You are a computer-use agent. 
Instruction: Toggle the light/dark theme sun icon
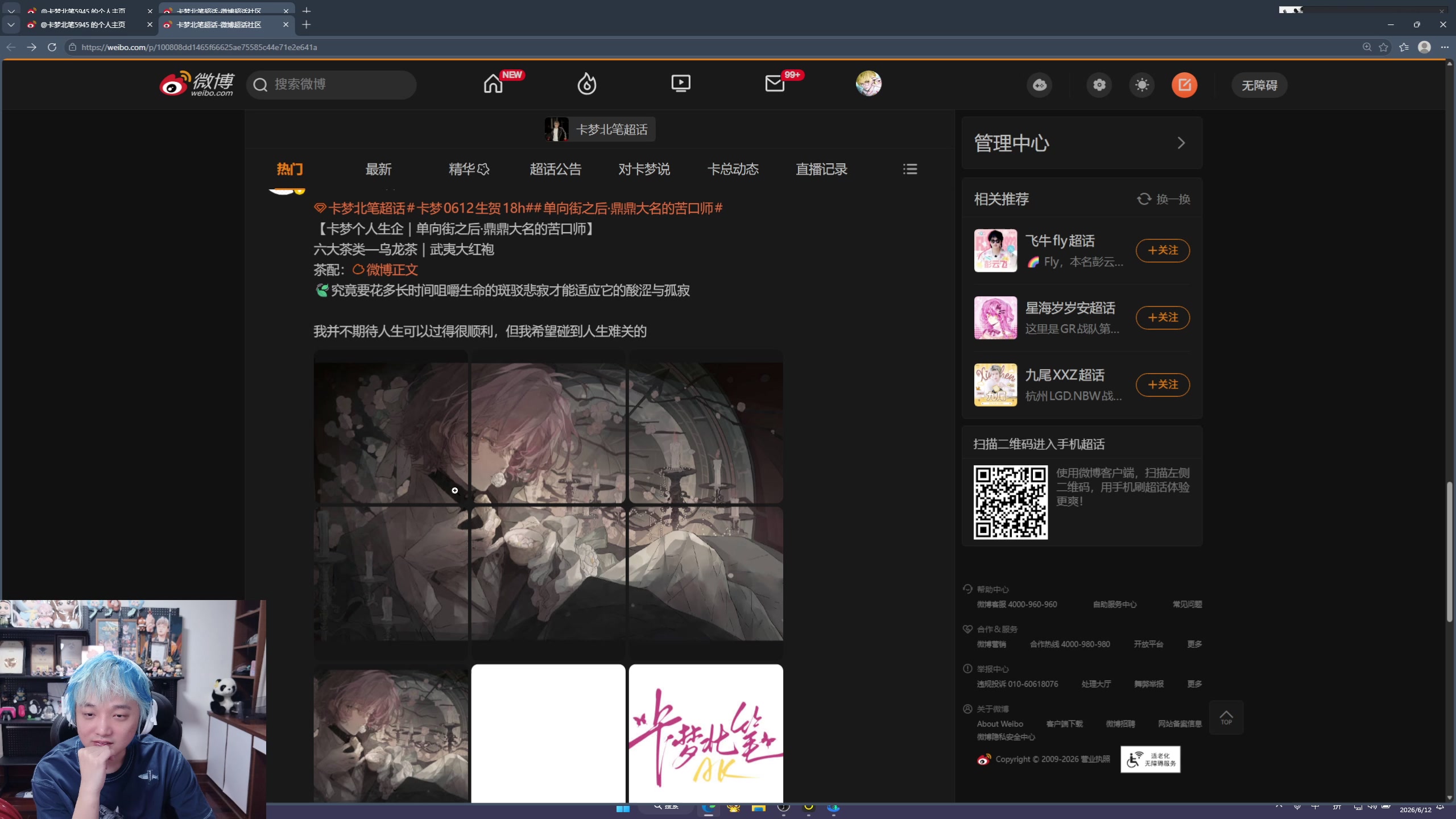click(x=1142, y=85)
